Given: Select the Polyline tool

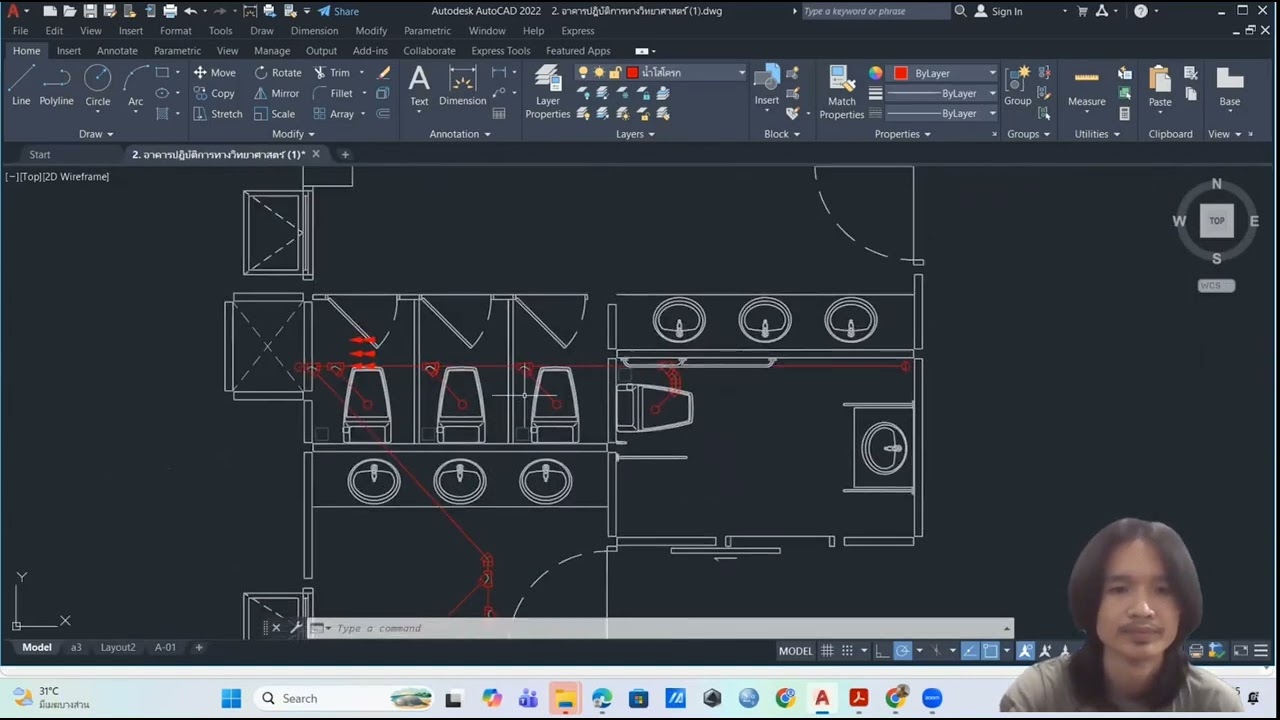Looking at the screenshot, I should 56,85.
